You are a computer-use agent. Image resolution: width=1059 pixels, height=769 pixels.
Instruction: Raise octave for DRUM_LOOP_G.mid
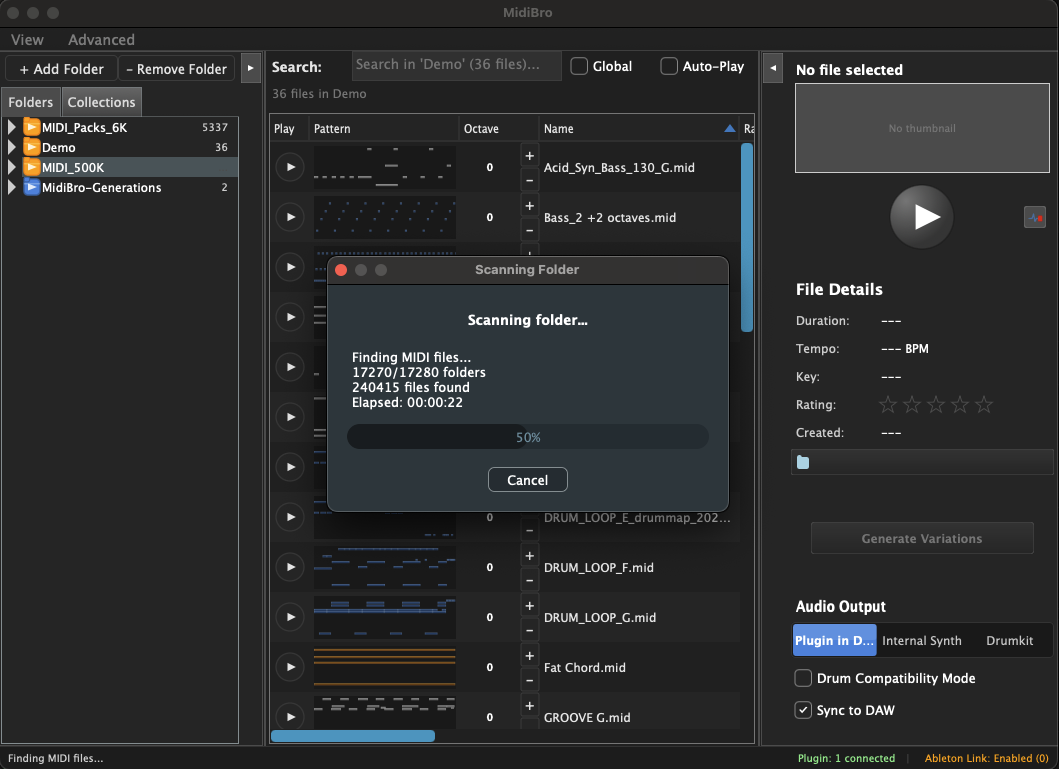pos(530,606)
